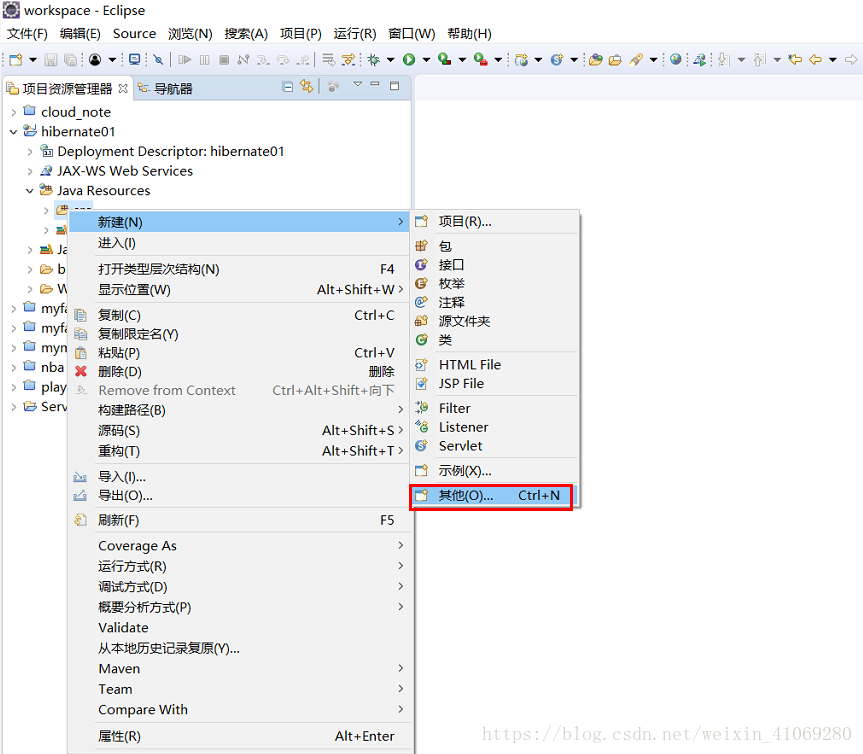Maximize the Project Explorer panel
Screen dimensions: 863x754
pyautogui.click(x=394, y=86)
